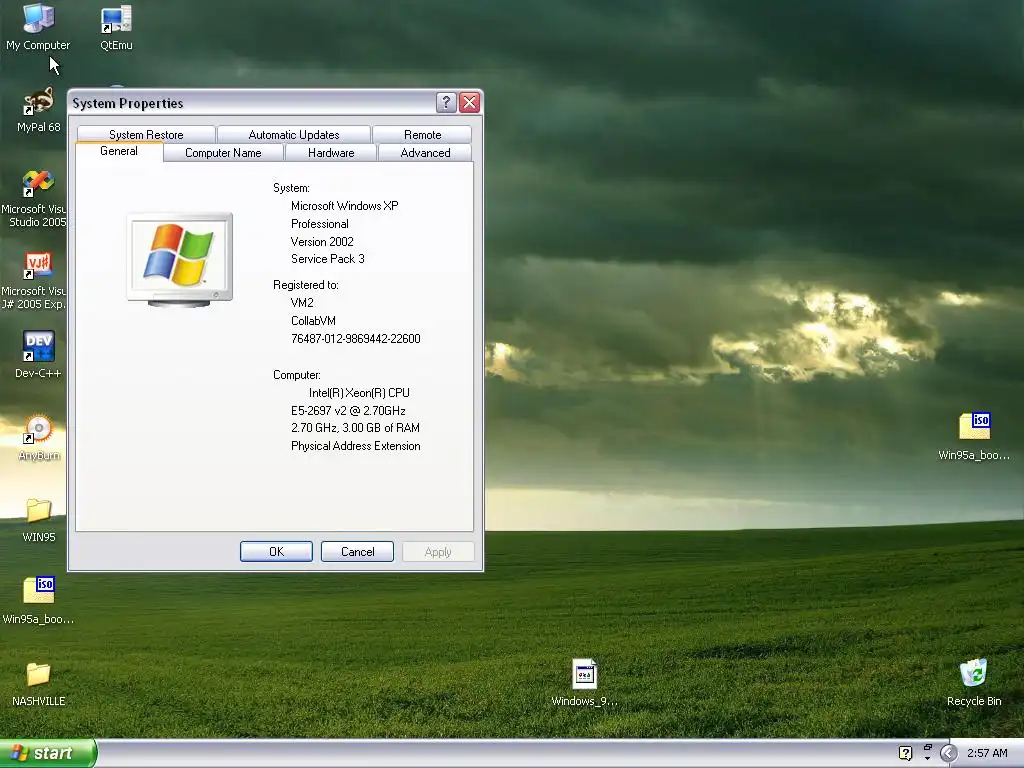This screenshot has height=768, width=1024.
Task: Switch to the Remote tab
Action: 423,135
